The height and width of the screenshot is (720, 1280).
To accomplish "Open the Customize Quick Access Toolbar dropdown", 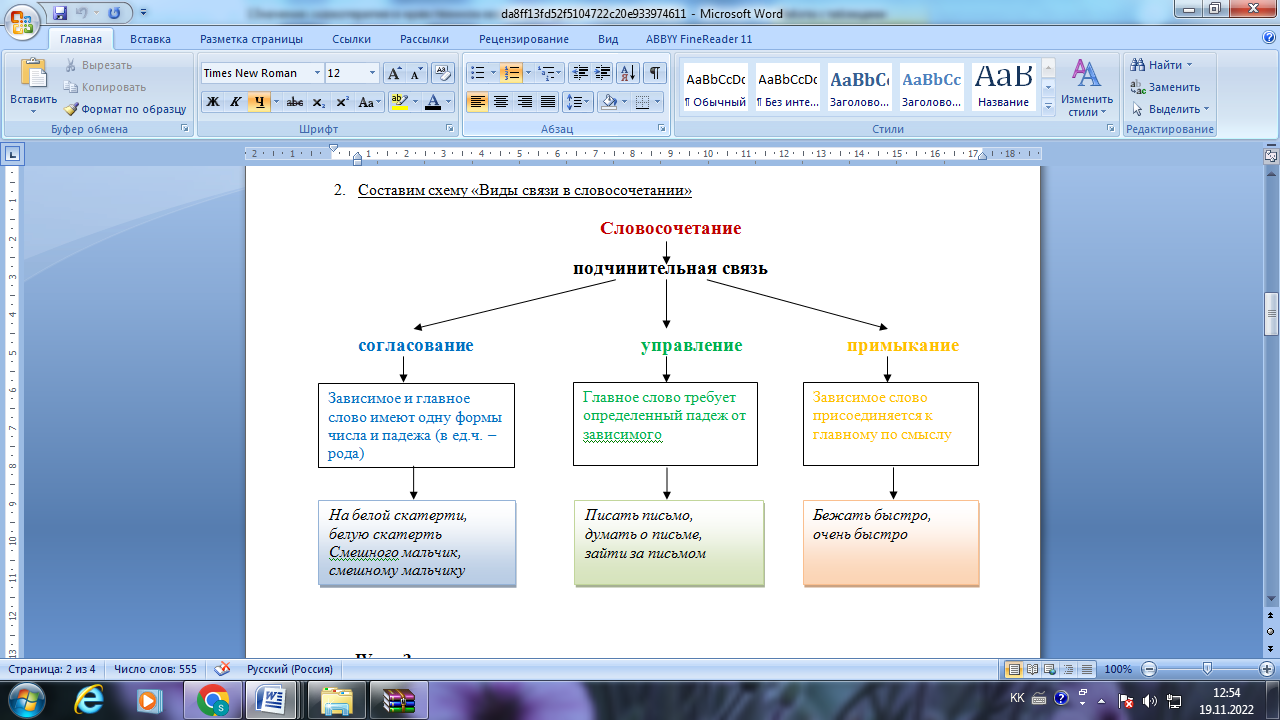I will point(141,14).
